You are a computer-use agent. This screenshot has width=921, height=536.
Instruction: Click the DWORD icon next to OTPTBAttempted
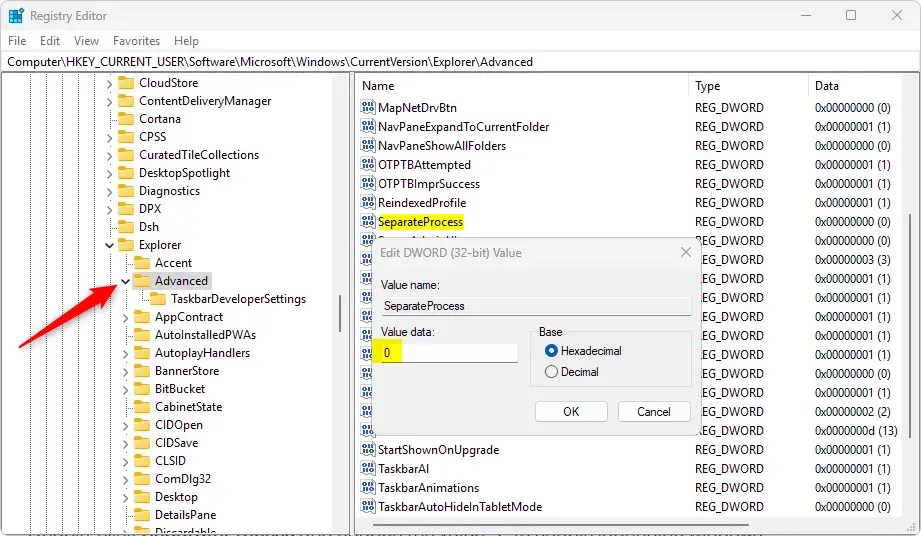(368, 164)
